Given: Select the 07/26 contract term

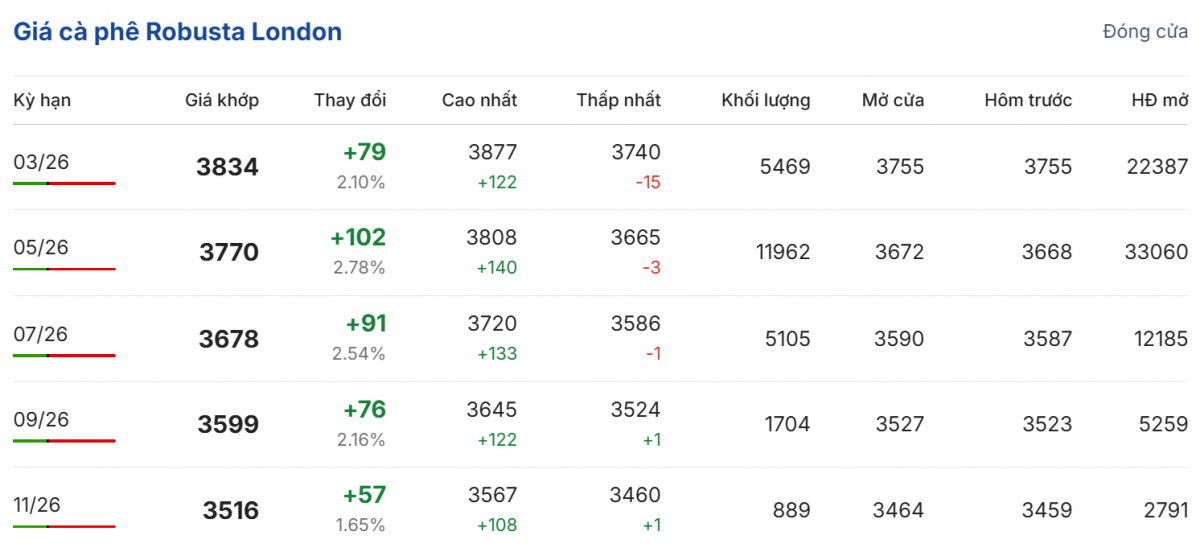Looking at the screenshot, I should 42,334.
